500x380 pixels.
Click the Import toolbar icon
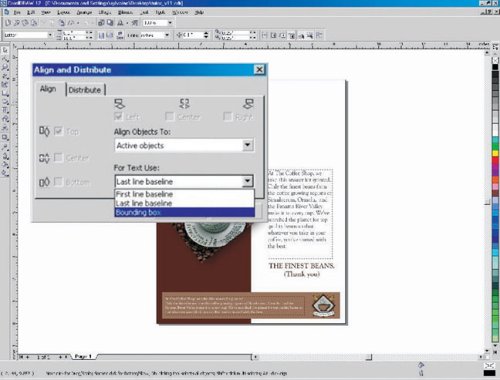(101, 23)
